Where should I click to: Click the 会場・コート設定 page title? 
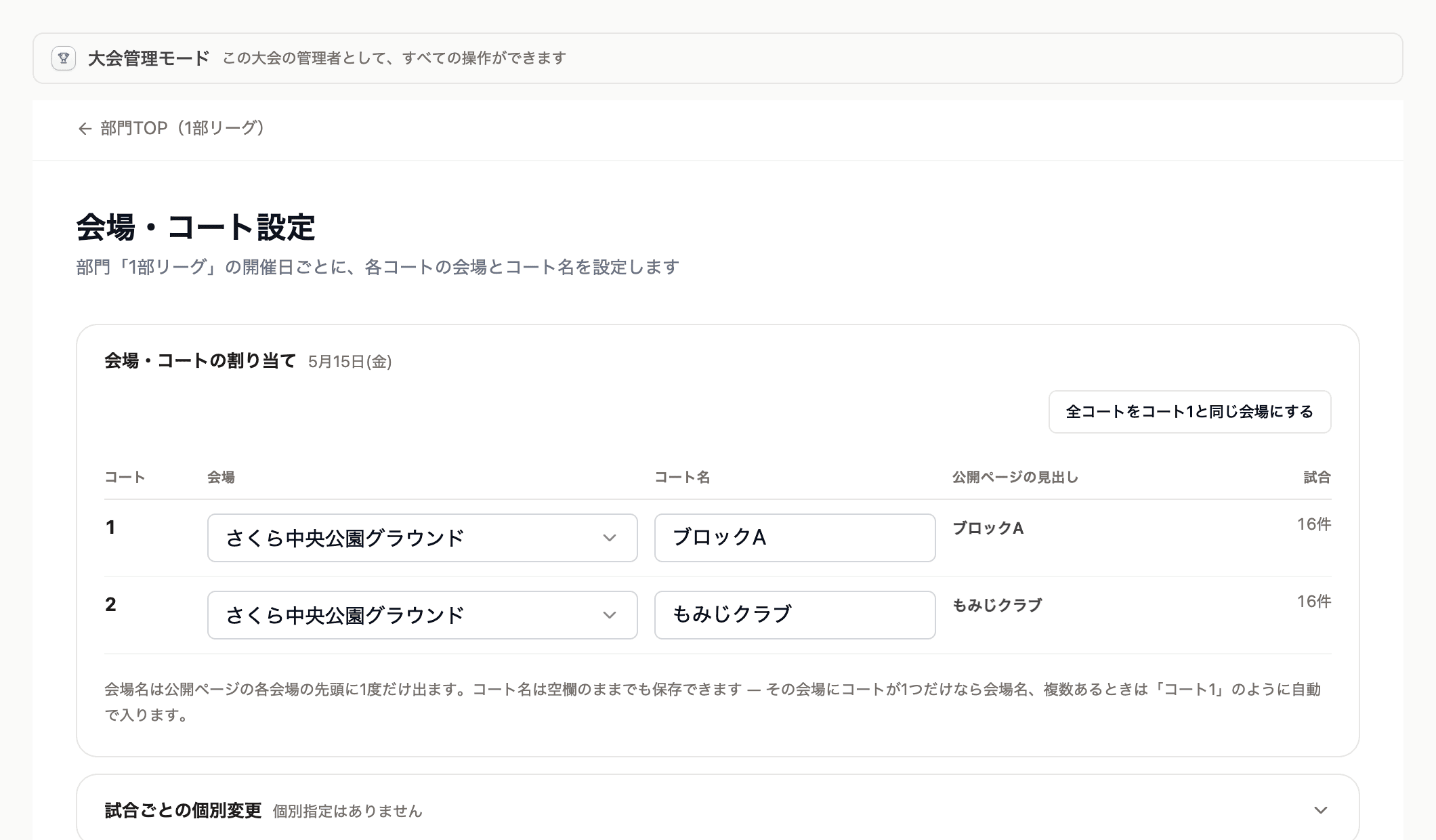point(196,227)
